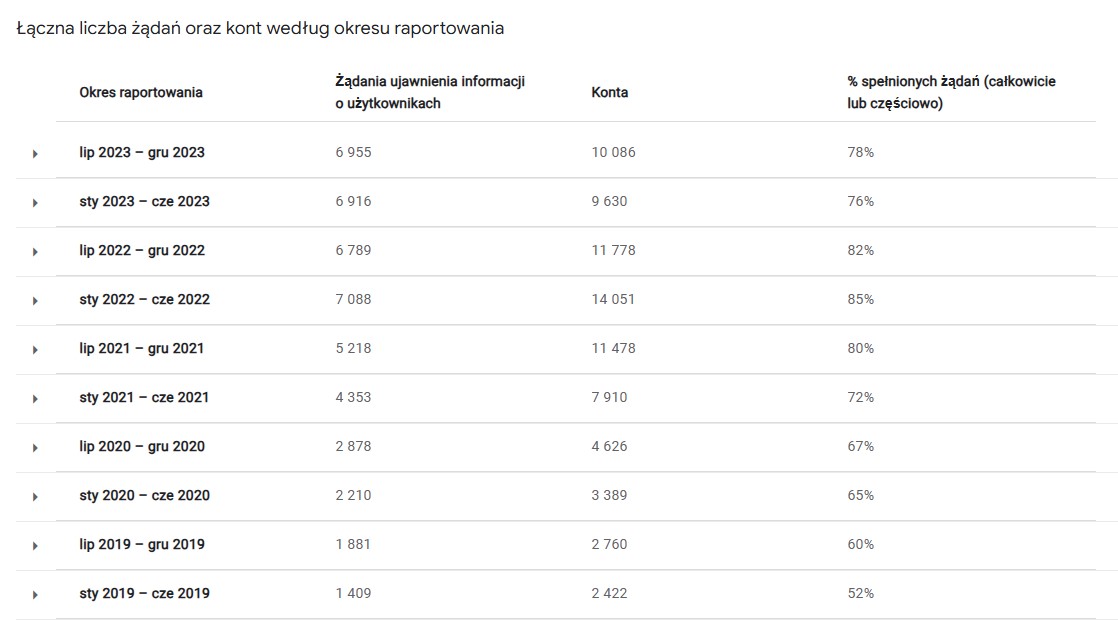Select the lip 2023 – gru 2023 period label

[142, 153]
